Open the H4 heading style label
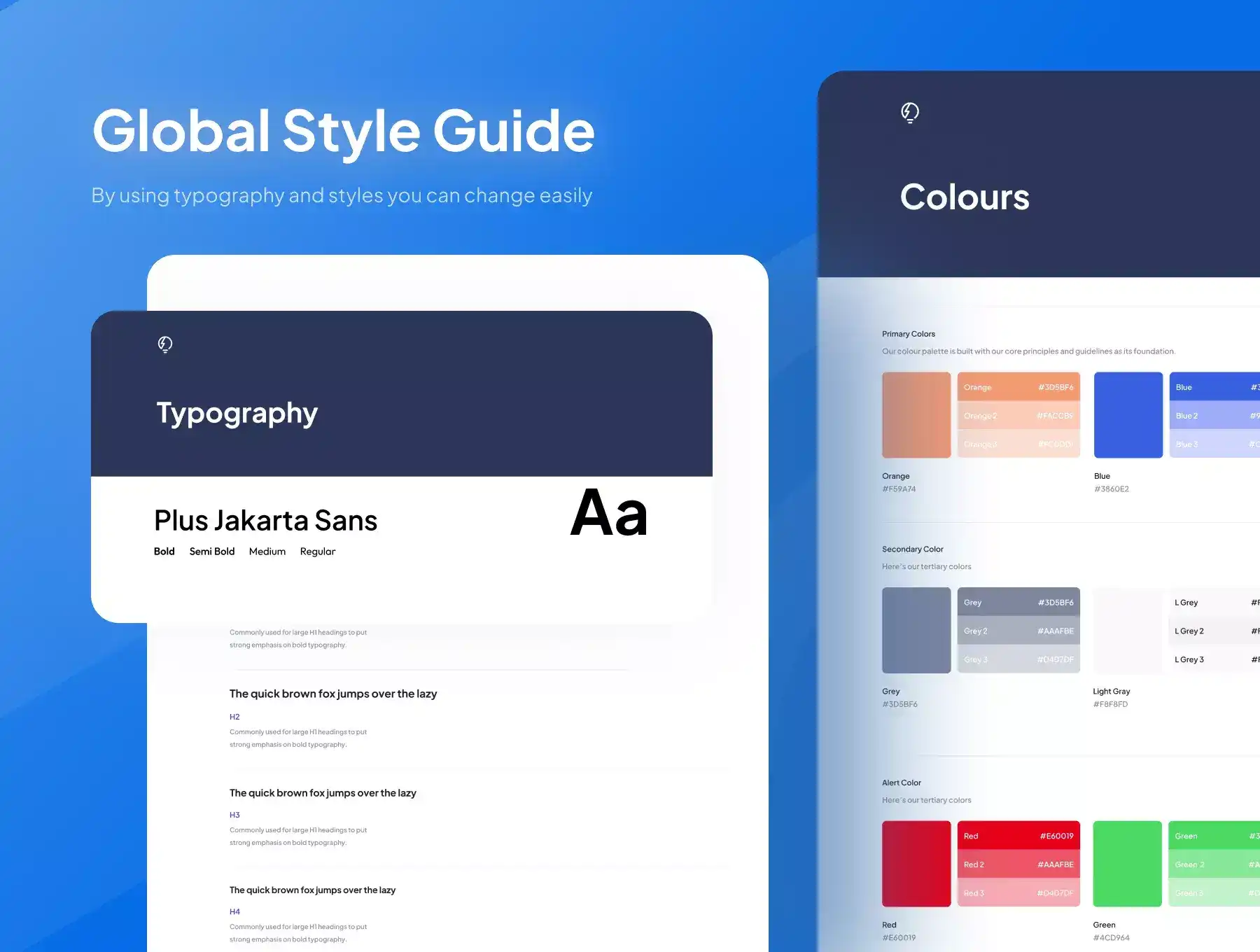Viewport: 1260px width, 952px height. point(234,911)
